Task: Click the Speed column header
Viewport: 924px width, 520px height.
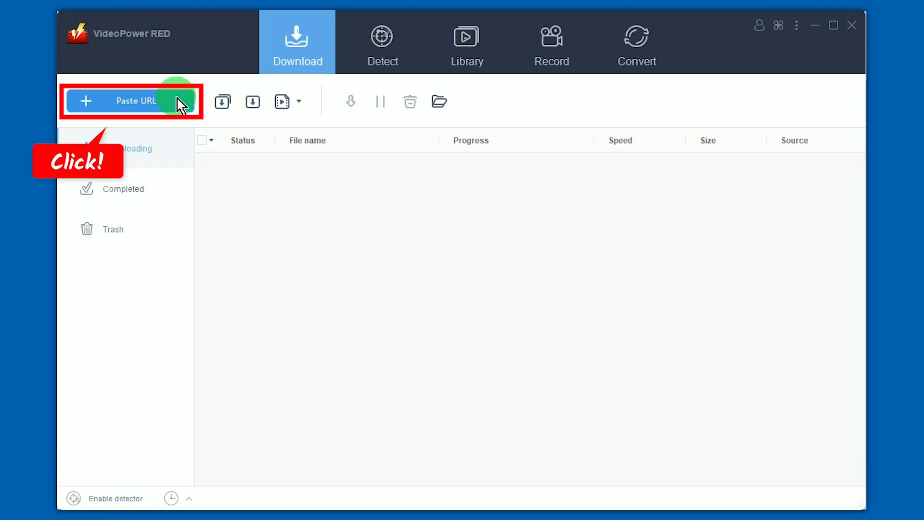Action: click(621, 140)
